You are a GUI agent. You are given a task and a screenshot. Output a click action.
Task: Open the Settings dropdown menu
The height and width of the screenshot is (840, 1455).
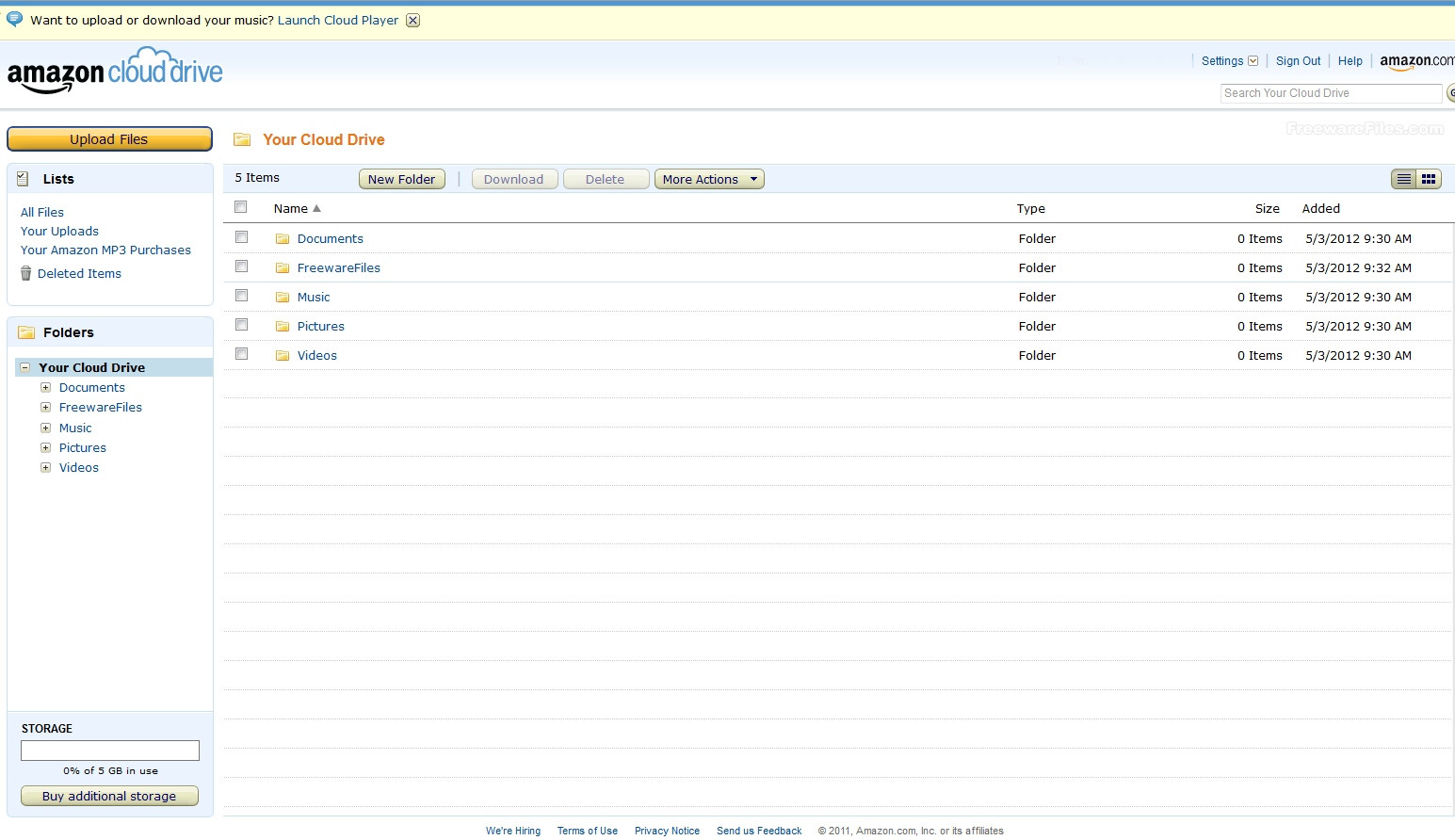click(x=1229, y=61)
